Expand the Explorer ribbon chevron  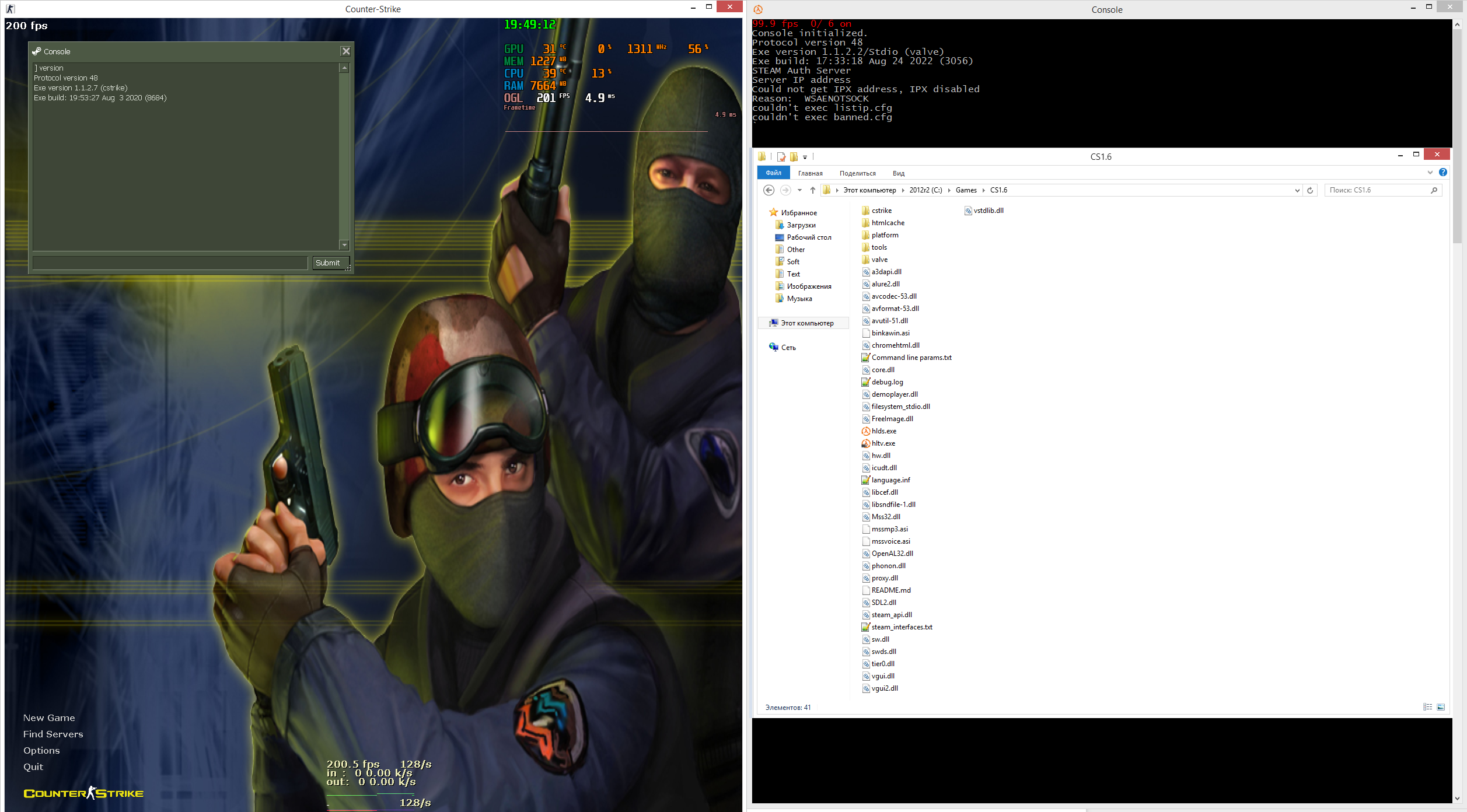tap(1430, 173)
